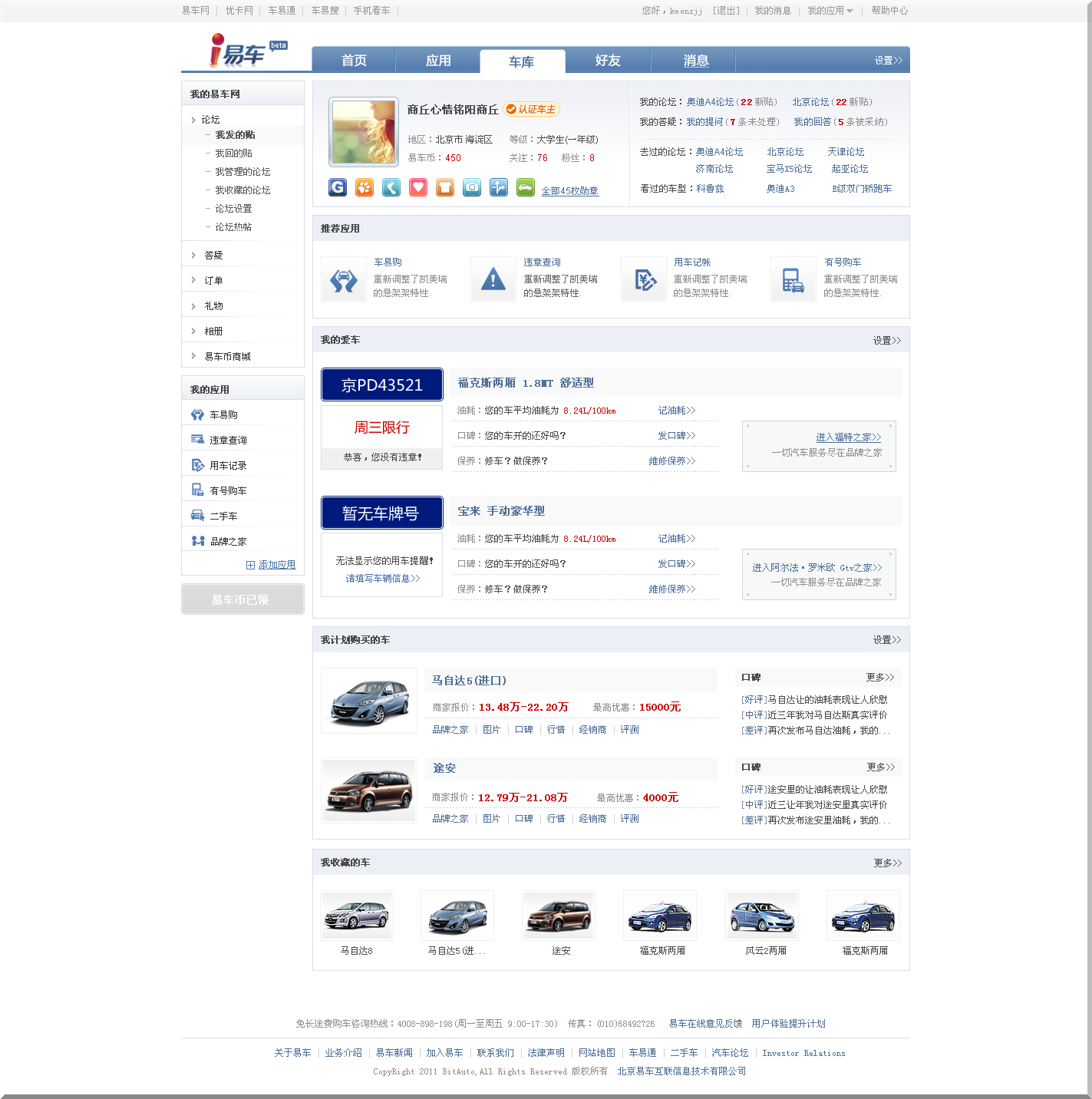Click 我的提问 link under 我的答疑
The image size is (1092, 1099).
[x=704, y=122]
